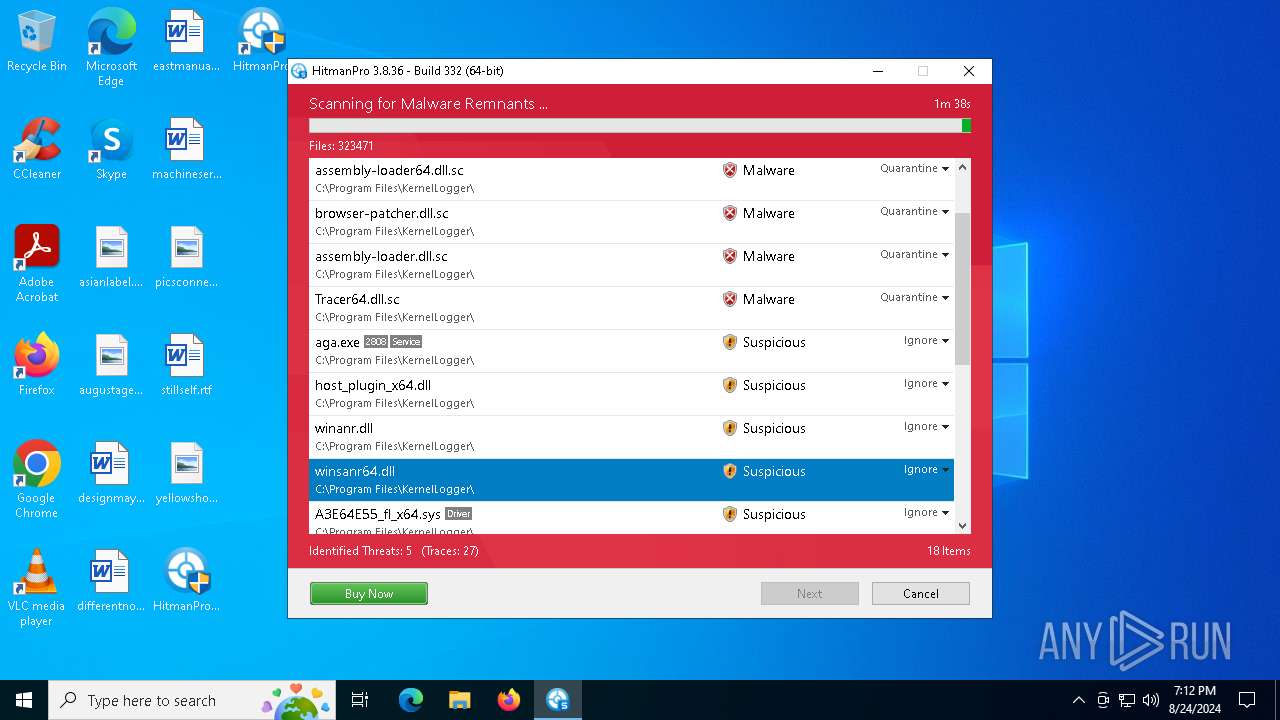Click the scan progress bar
Screen dimensions: 1280x720
point(640,126)
